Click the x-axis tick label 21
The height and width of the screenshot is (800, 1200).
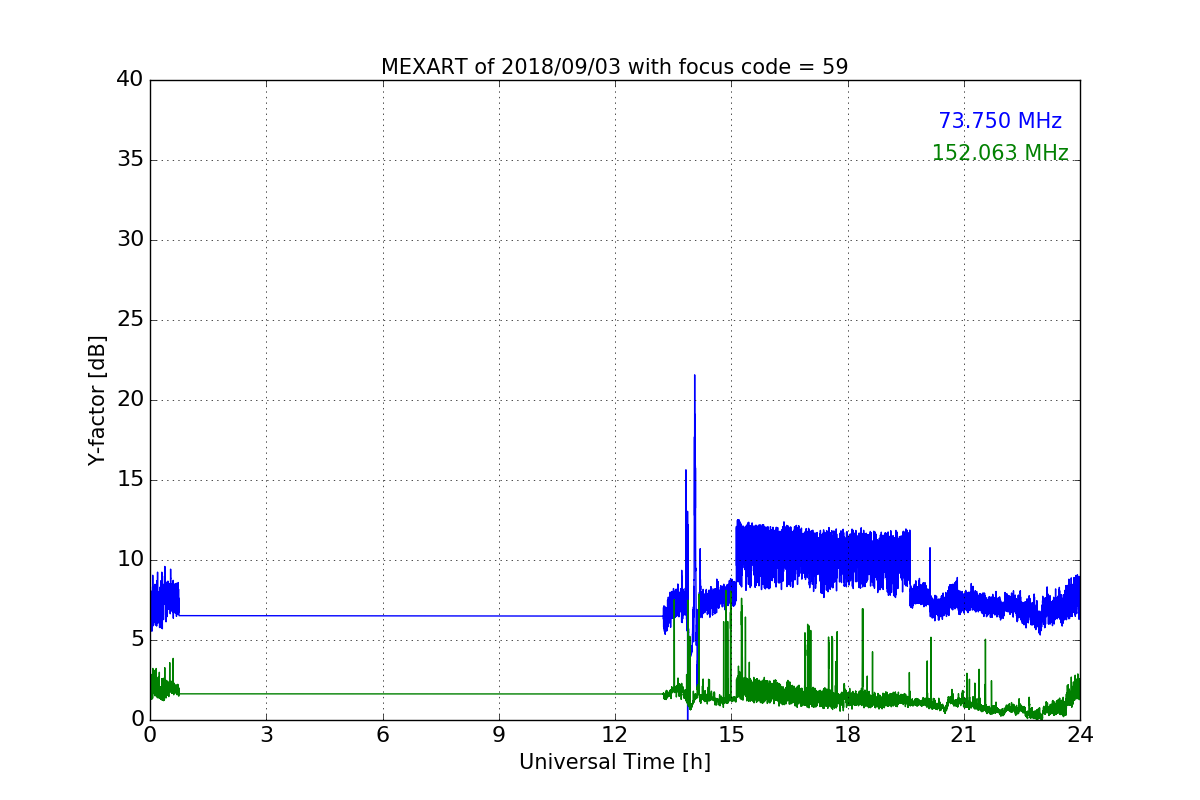click(964, 734)
